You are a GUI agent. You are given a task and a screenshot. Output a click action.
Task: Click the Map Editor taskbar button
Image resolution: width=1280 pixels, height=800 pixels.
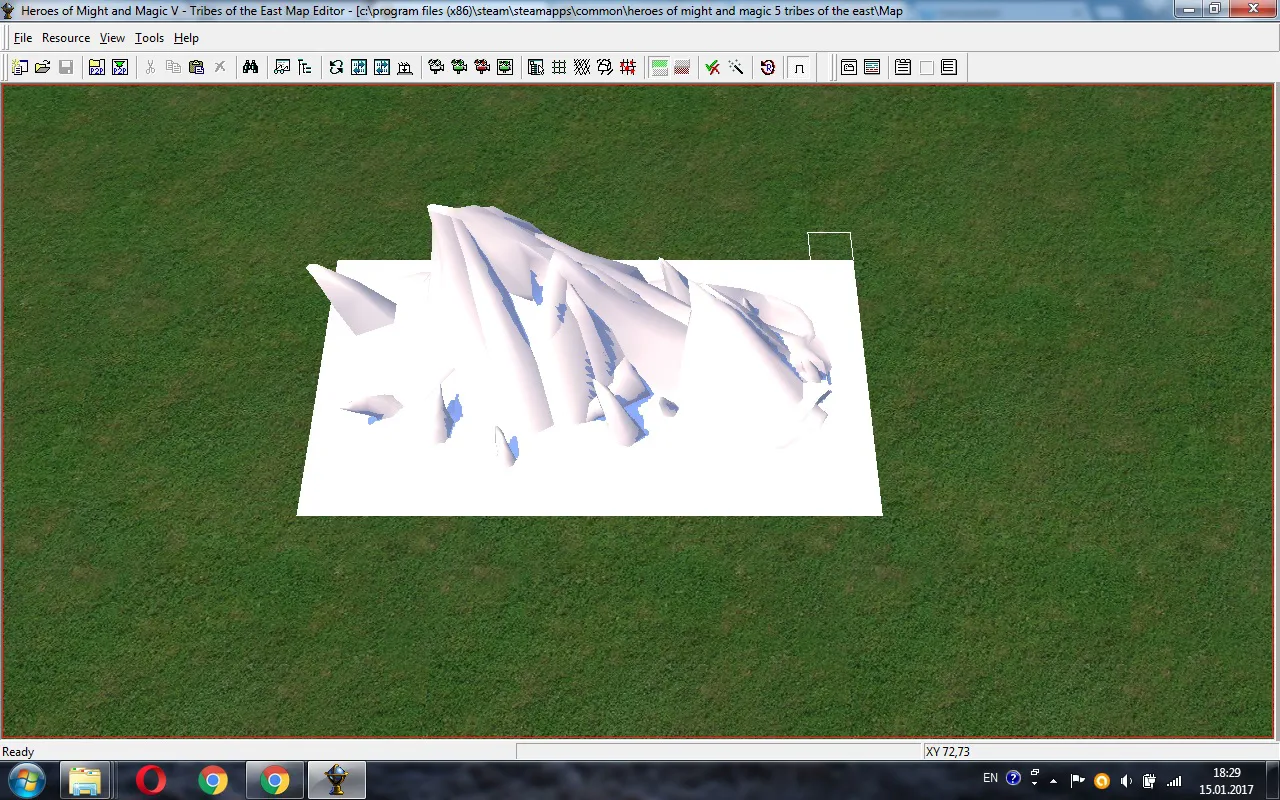click(337, 780)
